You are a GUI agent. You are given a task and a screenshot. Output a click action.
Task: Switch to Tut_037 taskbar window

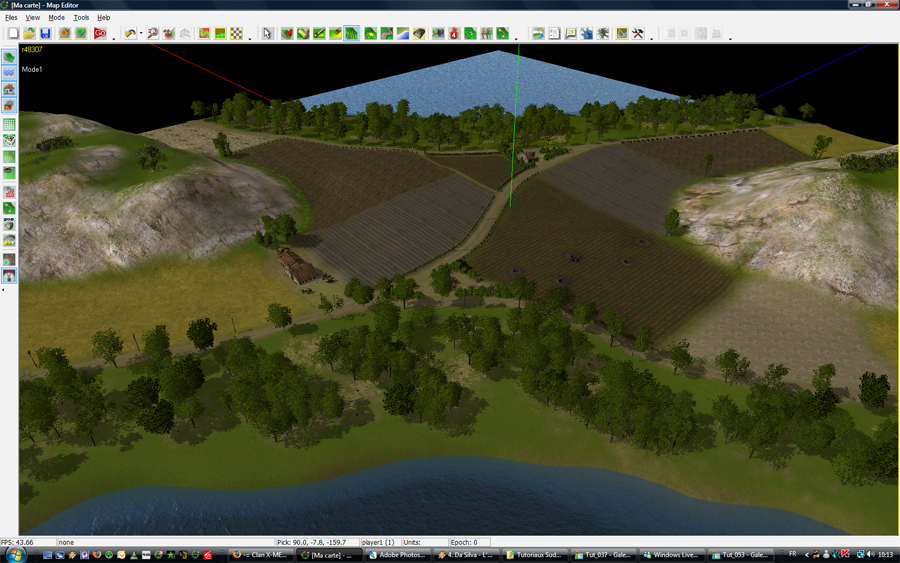(x=603, y=555)
